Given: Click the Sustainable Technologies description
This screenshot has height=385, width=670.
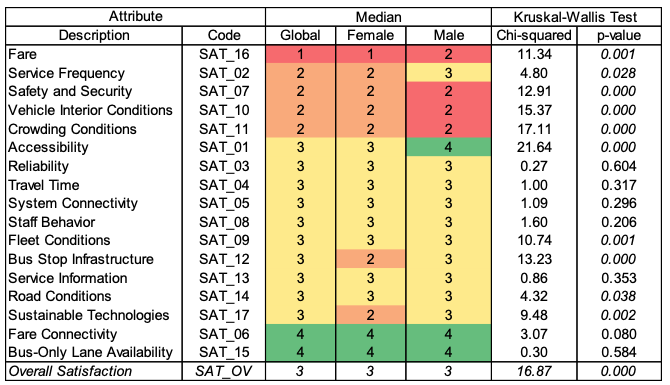Looking at the screenshot, I should 88,315.
